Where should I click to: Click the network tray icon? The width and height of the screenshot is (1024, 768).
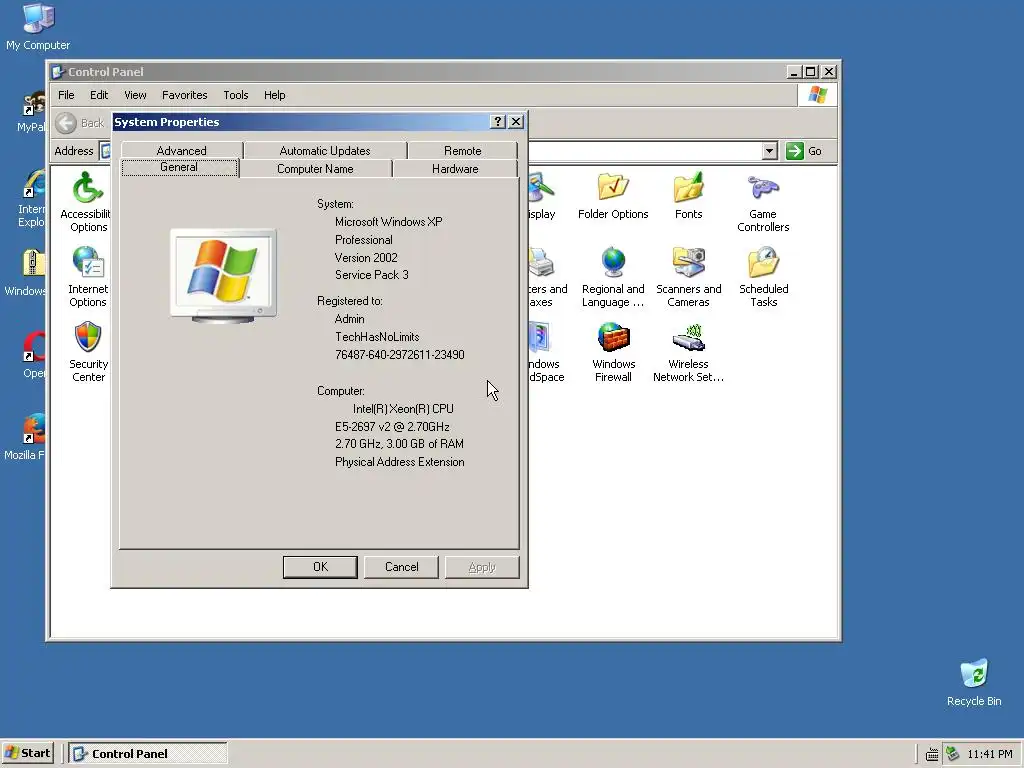pyautogui.click(x=952, y=754)
